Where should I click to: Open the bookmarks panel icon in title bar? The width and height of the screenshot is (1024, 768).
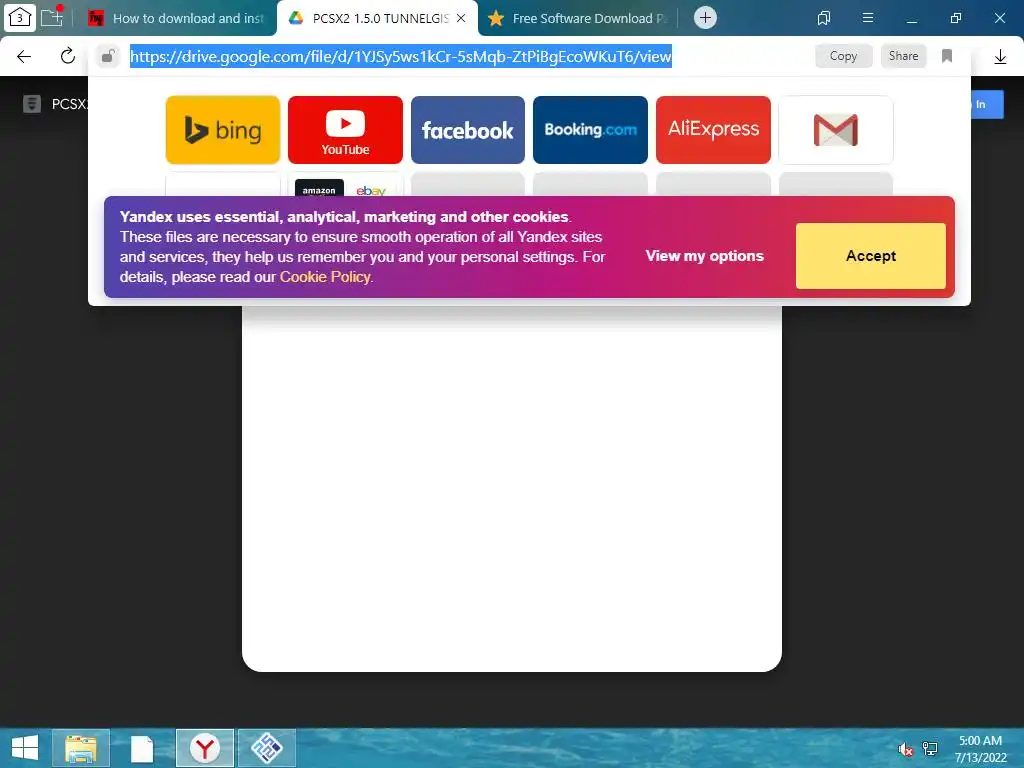(824, 18)
